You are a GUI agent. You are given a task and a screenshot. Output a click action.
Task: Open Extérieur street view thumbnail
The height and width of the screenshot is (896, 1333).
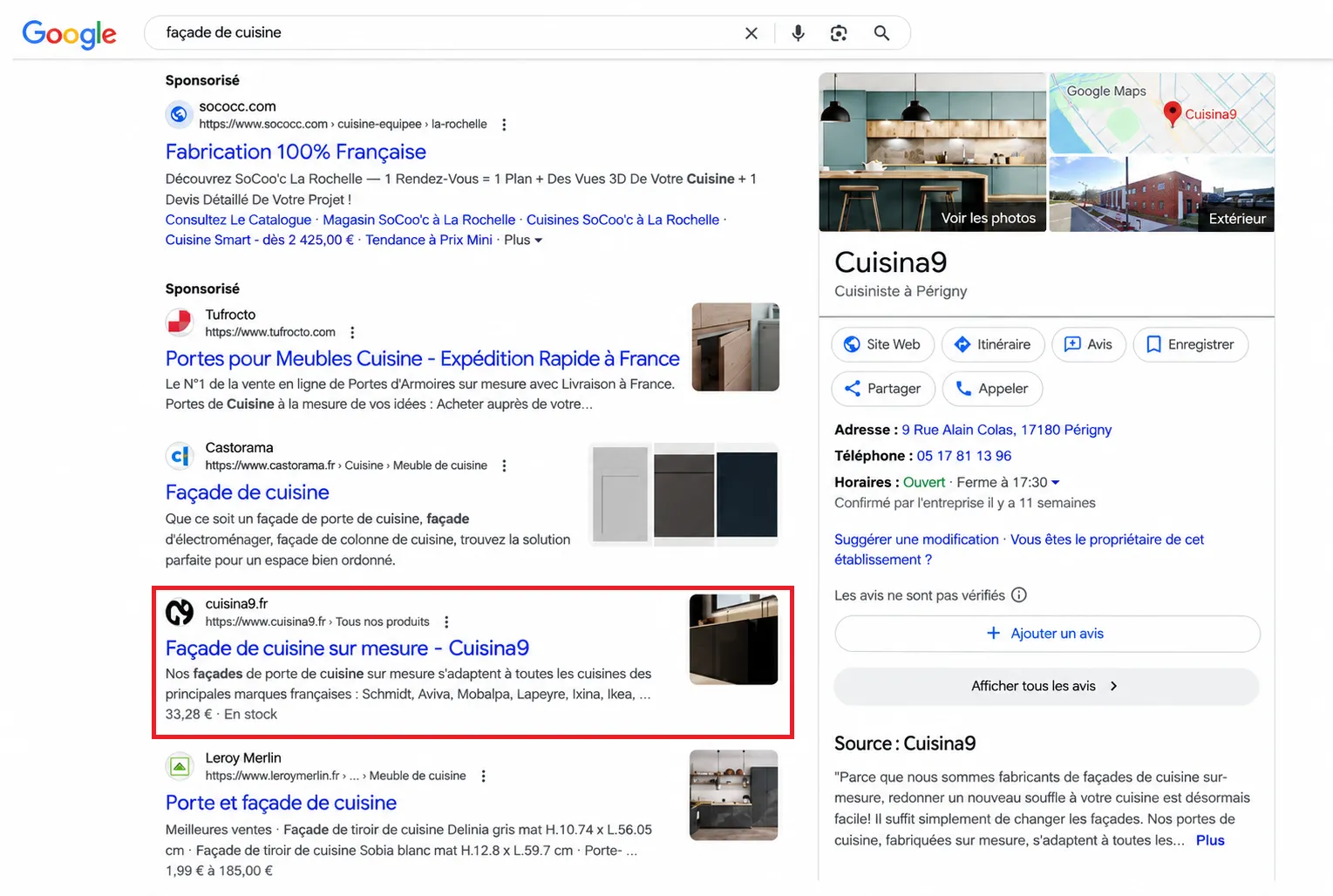coord(1162,194)
